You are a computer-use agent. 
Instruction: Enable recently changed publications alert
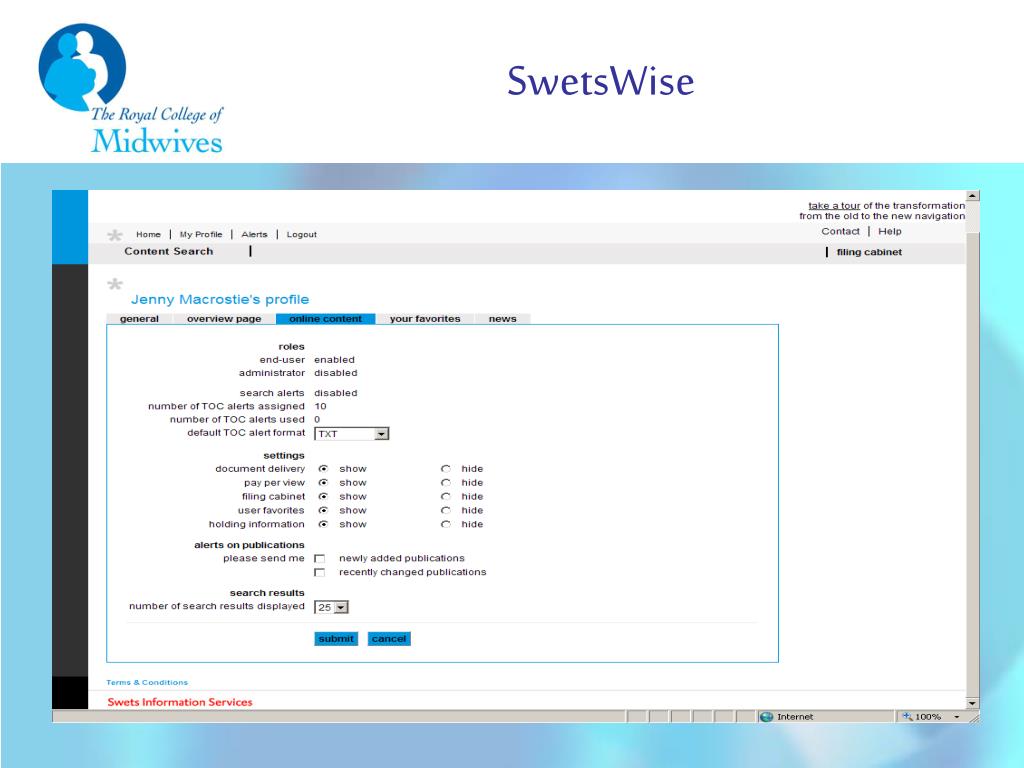coord(319,572)
